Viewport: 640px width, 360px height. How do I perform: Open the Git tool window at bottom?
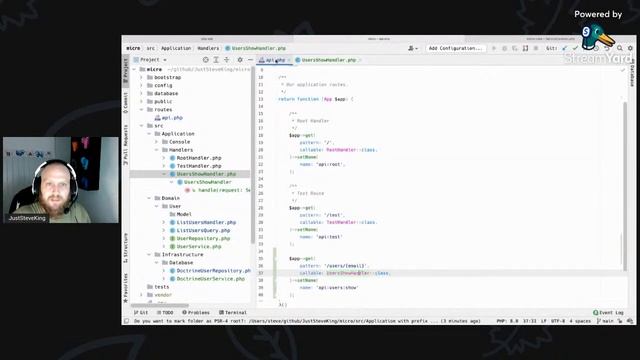141,313
